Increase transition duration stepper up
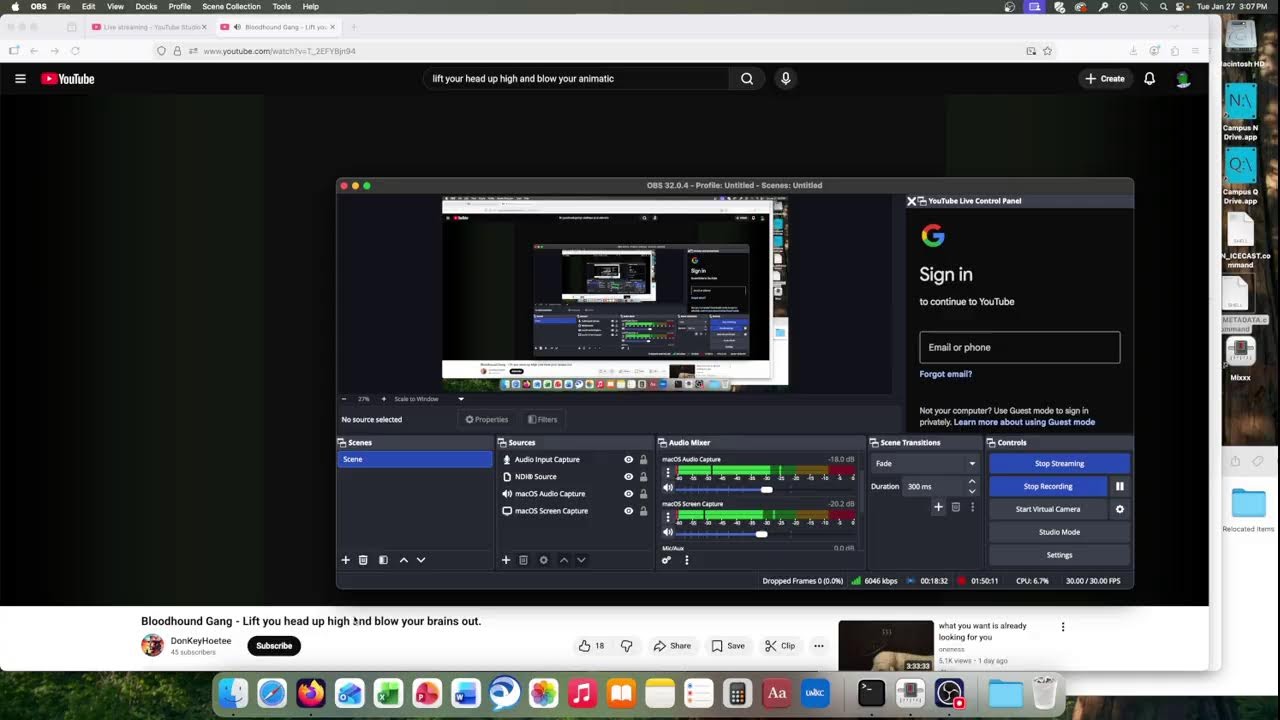This screenshot has width=1280, height=720. pyautogui.click(x=972, y=482)
